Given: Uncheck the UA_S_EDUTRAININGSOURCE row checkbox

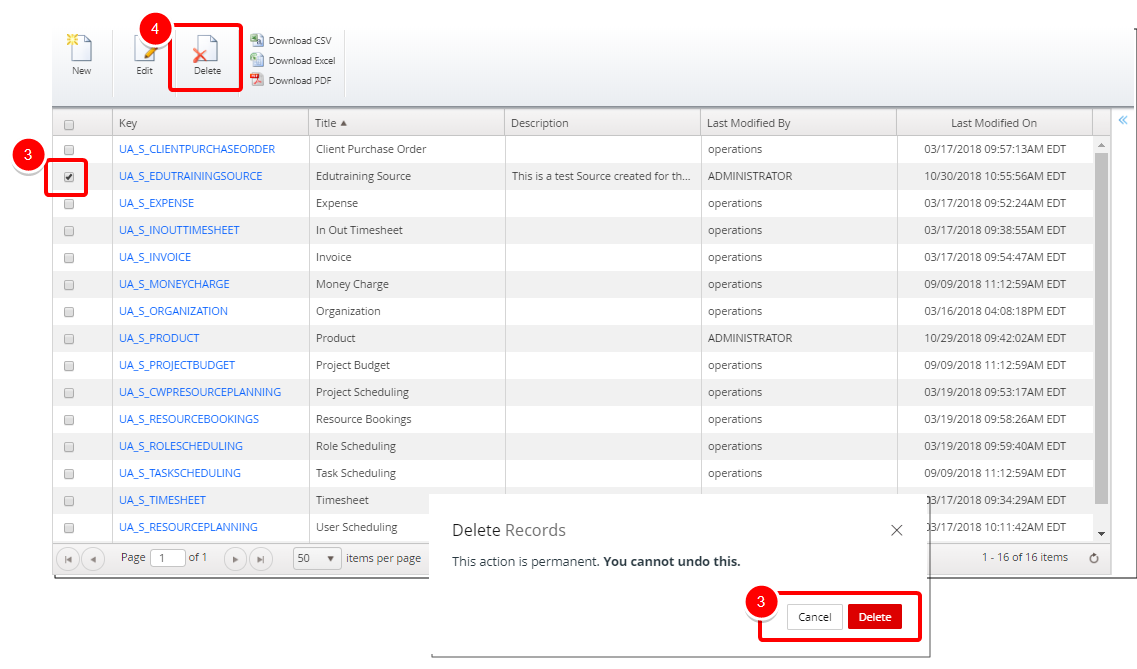Looking at the screenshot, I should point(69,177).
